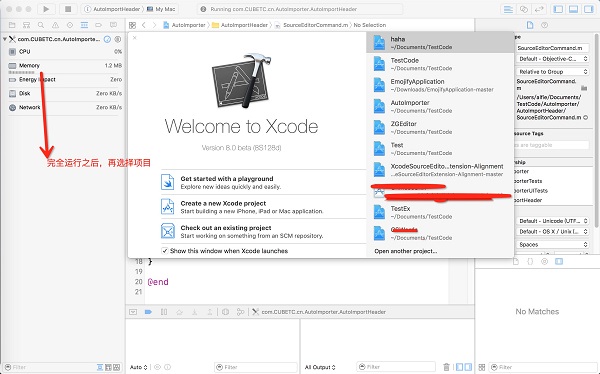Toggle library icon/list view button
This screenshot has height=374, width=600.
(x=482, y=367)
